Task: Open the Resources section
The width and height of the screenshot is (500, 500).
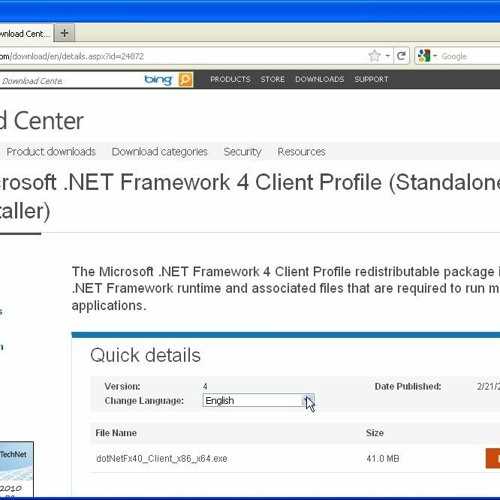Action: [301, 152]
